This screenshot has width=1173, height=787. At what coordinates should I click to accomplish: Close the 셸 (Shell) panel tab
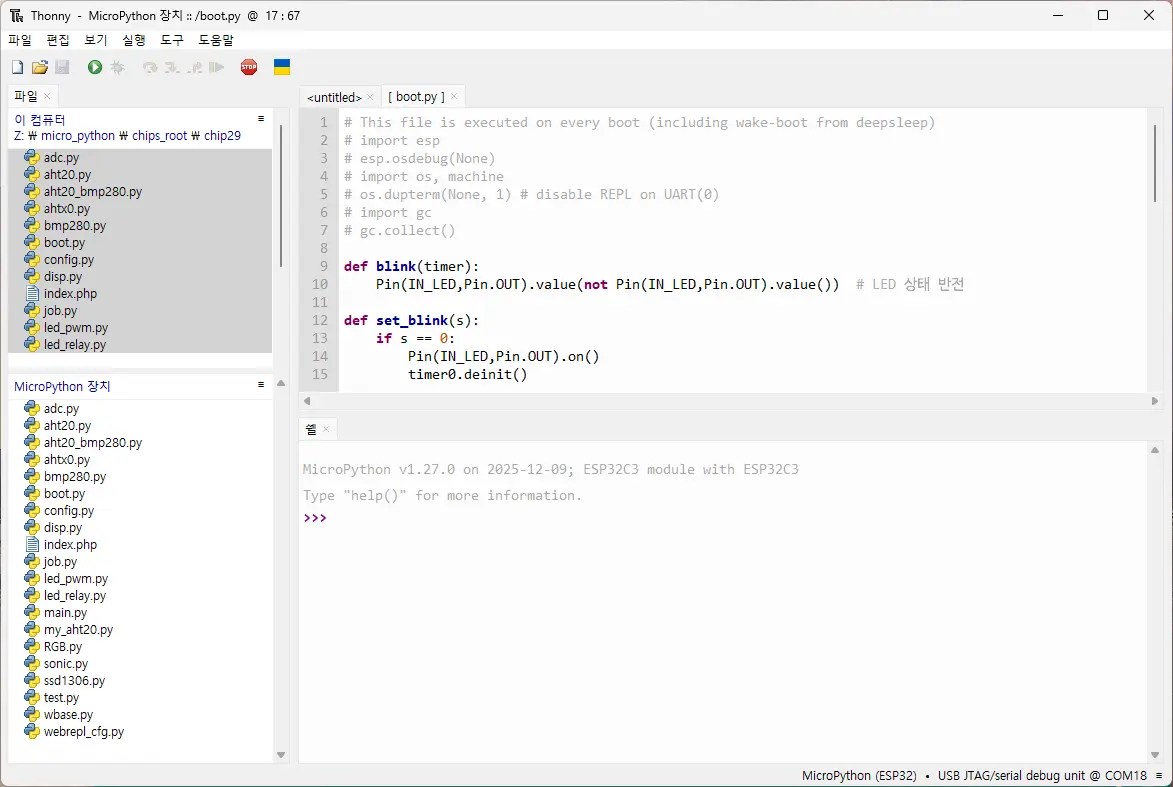point(326,430)
